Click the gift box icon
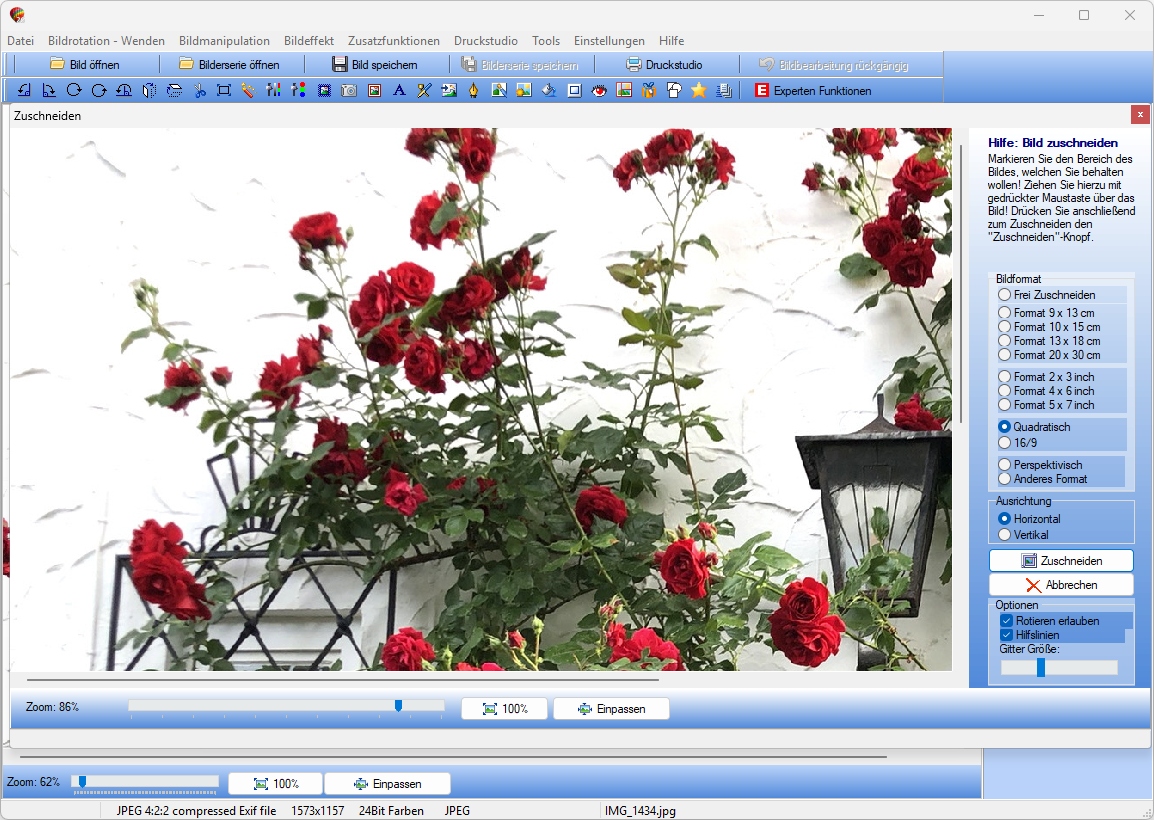 tap(648, 91)
